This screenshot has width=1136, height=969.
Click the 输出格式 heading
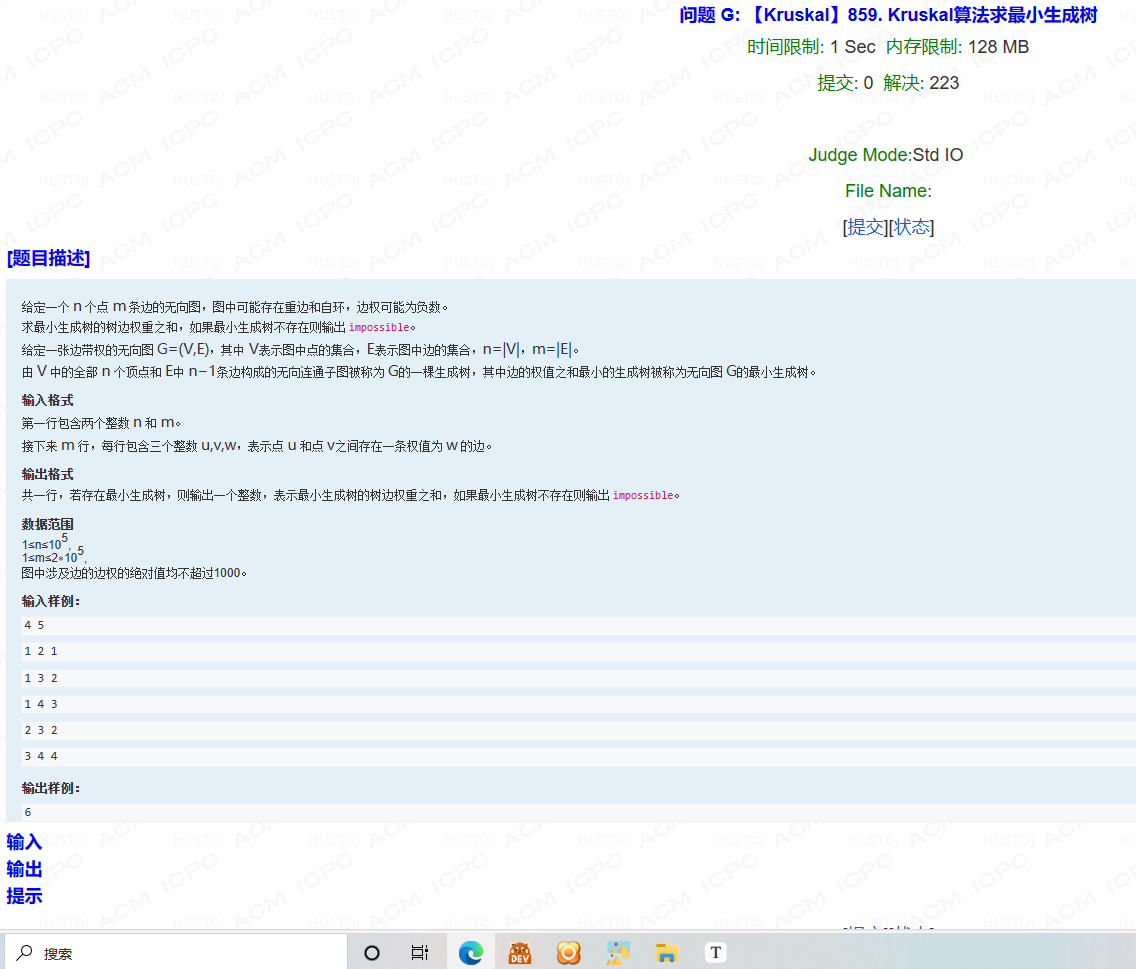[x=47, y=474]
